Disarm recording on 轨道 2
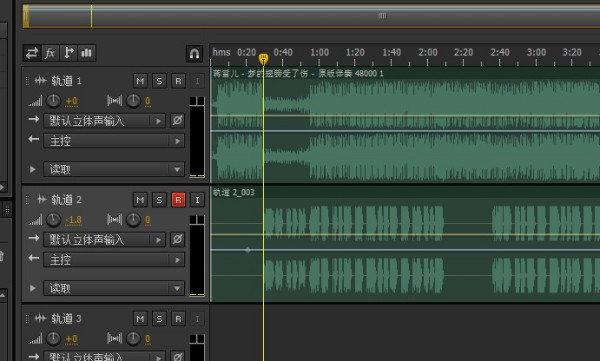Screen dimensions: 600x361 [178, 200]
